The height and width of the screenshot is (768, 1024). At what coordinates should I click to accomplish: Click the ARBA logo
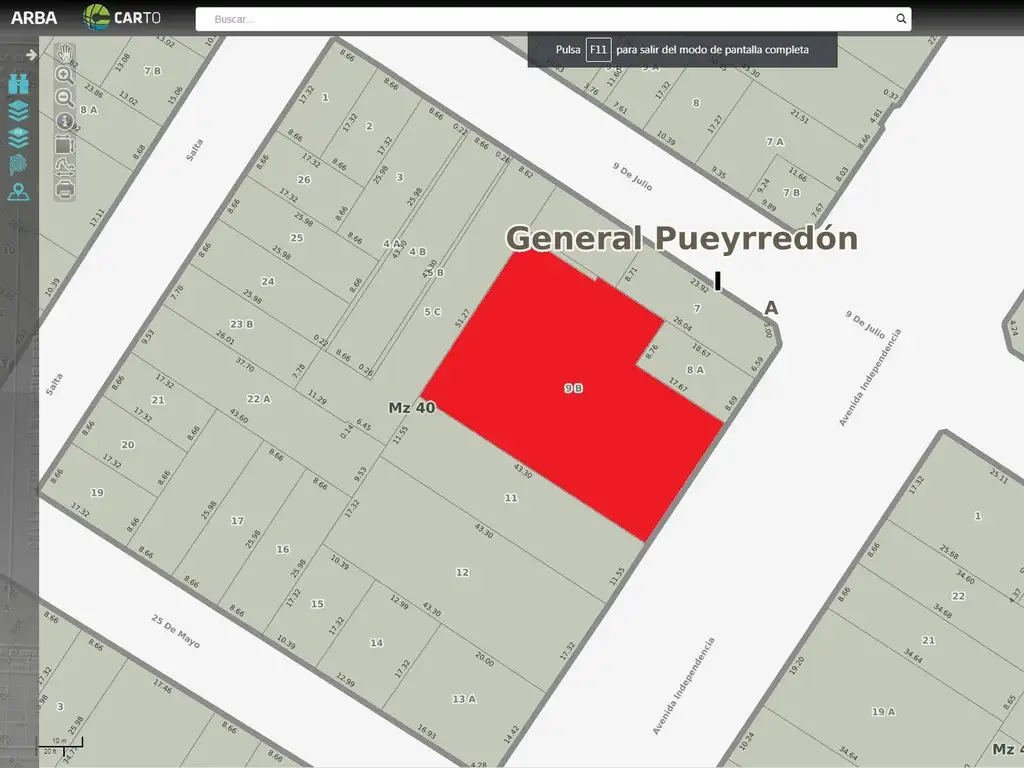[34, 18]
